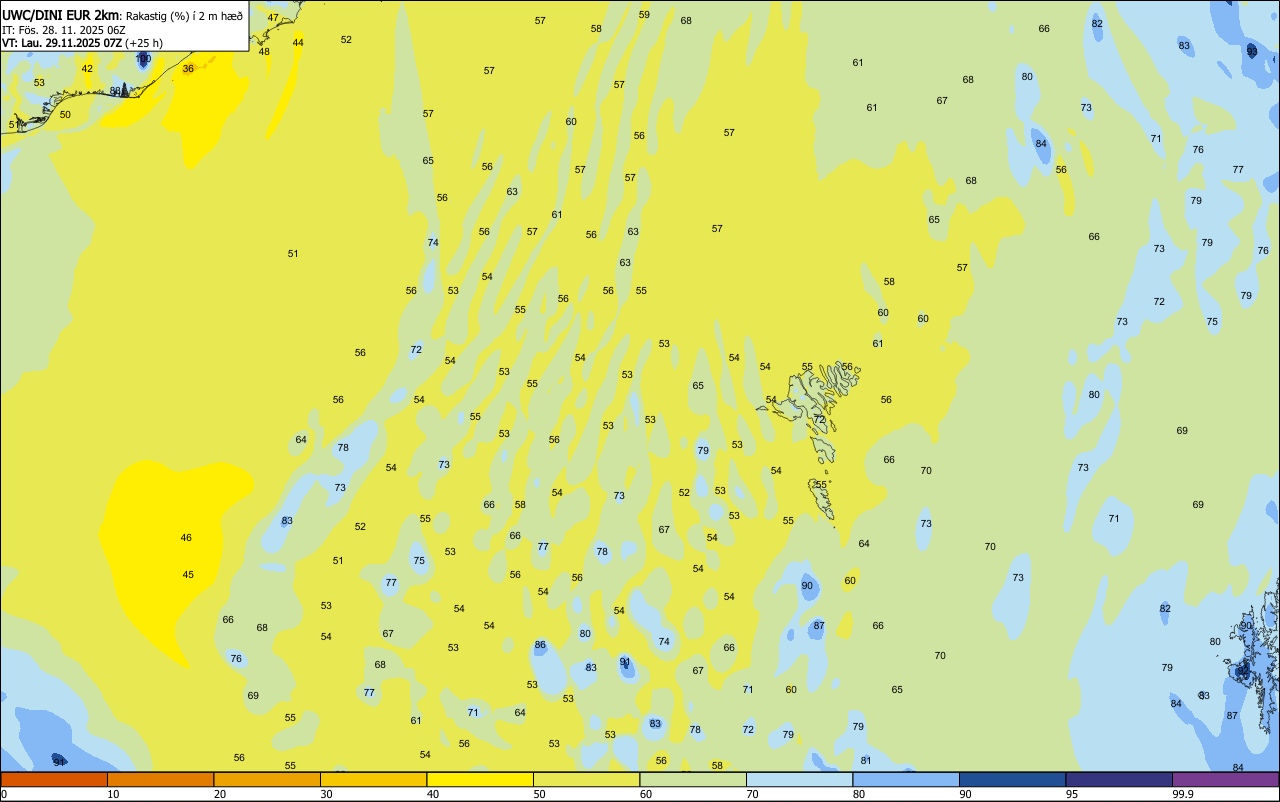This screenshot has width=1280, height=802.
Task: Click the humidity value 86
Action: tap(540, 645)
